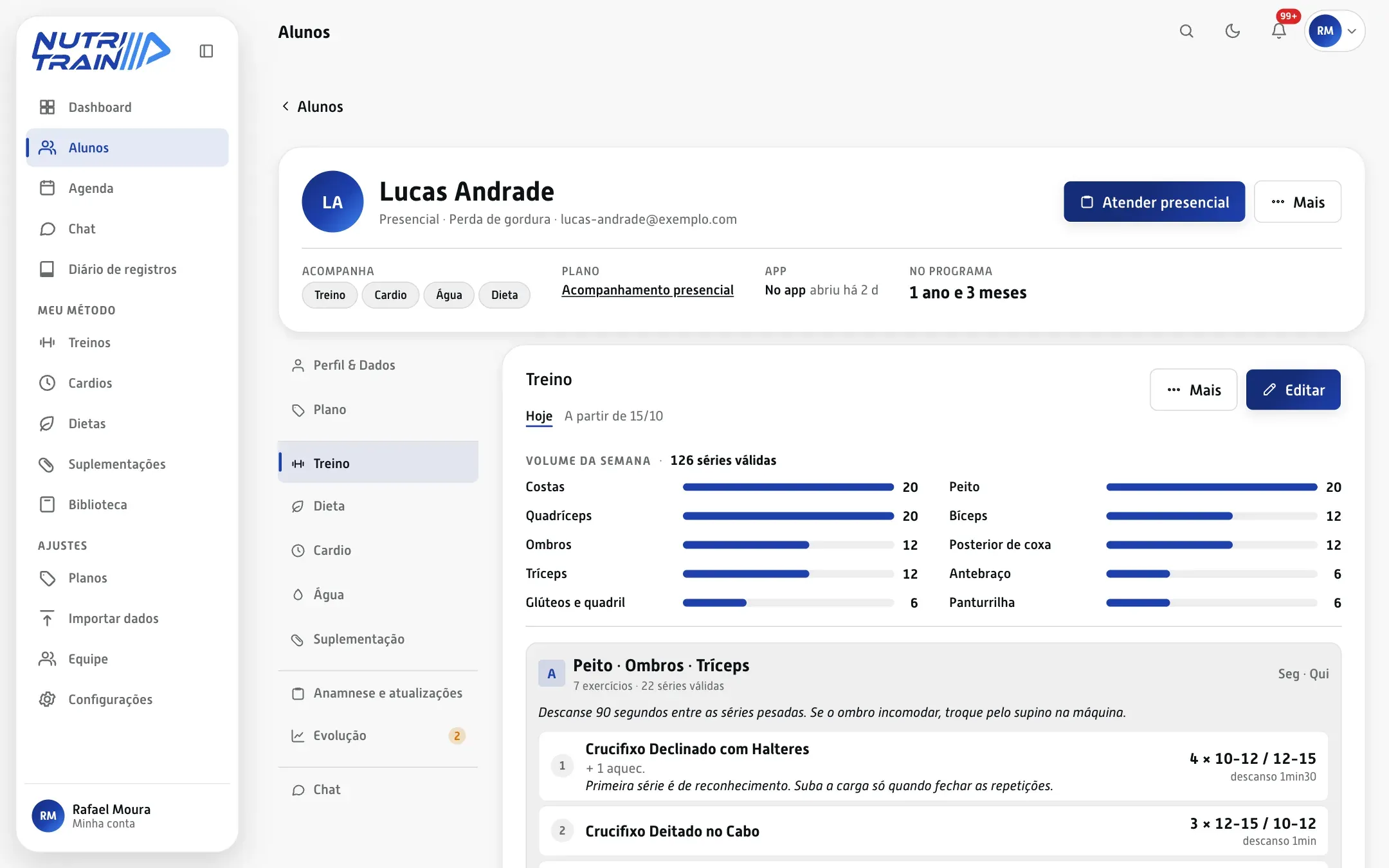Click the Costas volume bar
Image resolution: width=1389 pixels, height=868 pixels.
tap(788, 487)
